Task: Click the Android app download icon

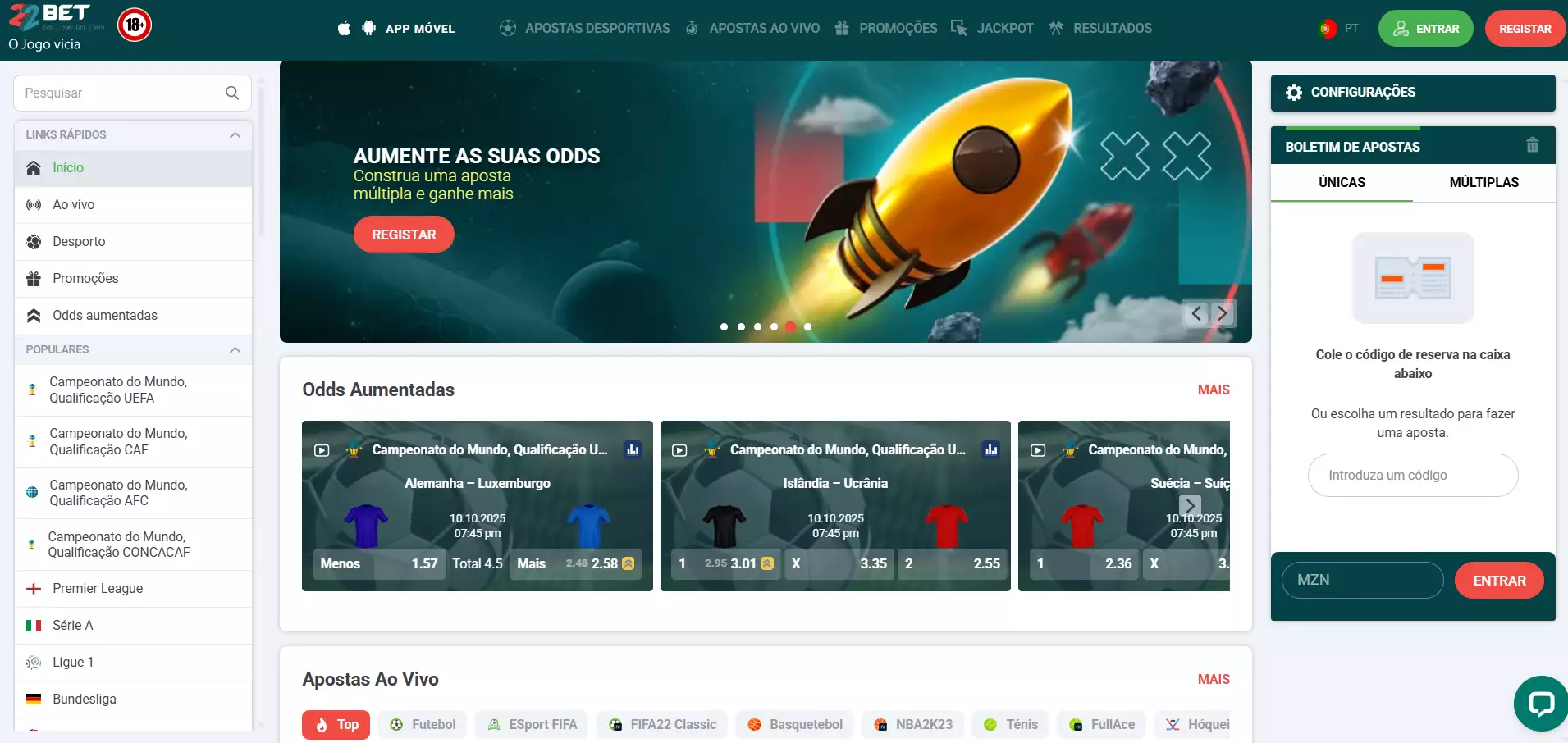Action: click(369, 29)
